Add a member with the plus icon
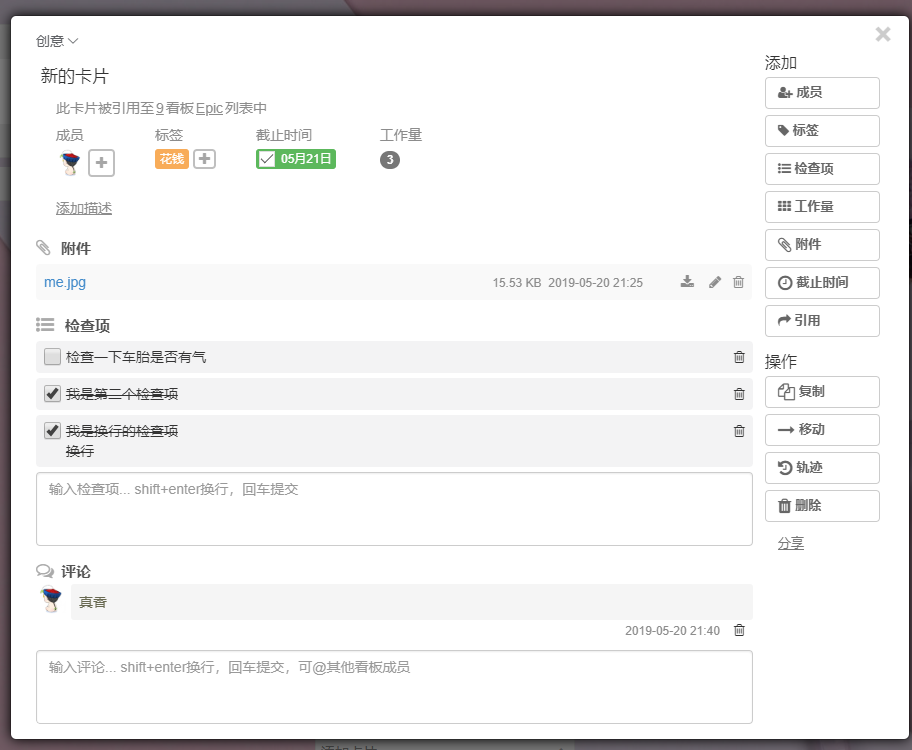The height and width of the screenshot is (750, 912). [x=101, y=162]
